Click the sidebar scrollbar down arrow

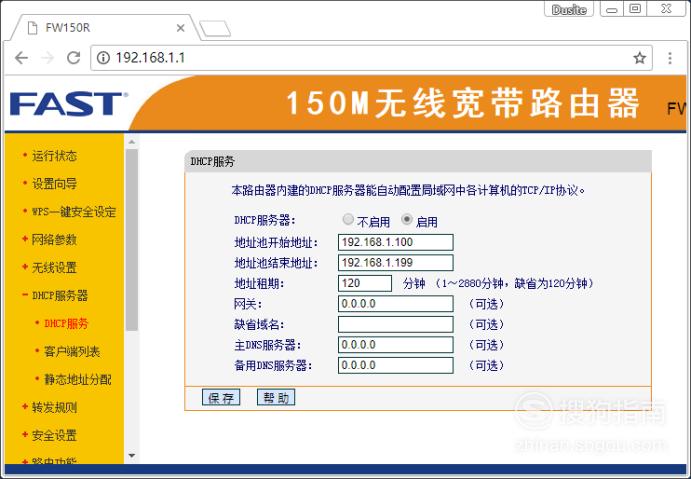pyautogui.click(x=131, y=455)
